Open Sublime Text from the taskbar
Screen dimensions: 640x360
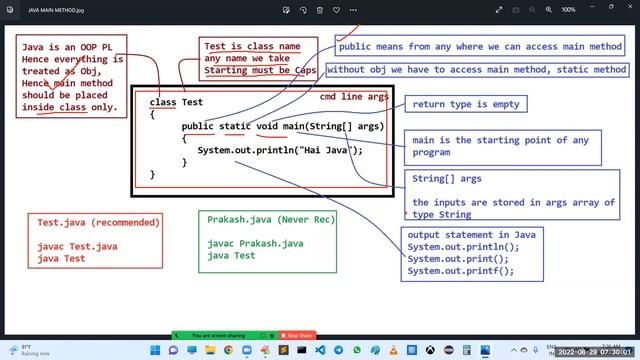[284, 350]
